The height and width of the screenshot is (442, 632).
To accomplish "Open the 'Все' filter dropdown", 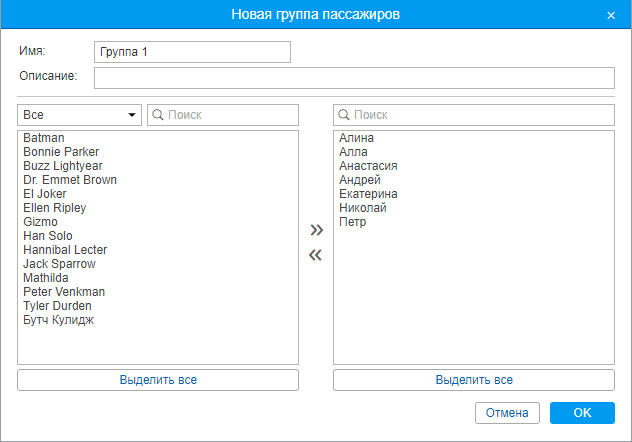I will (79, 115).
